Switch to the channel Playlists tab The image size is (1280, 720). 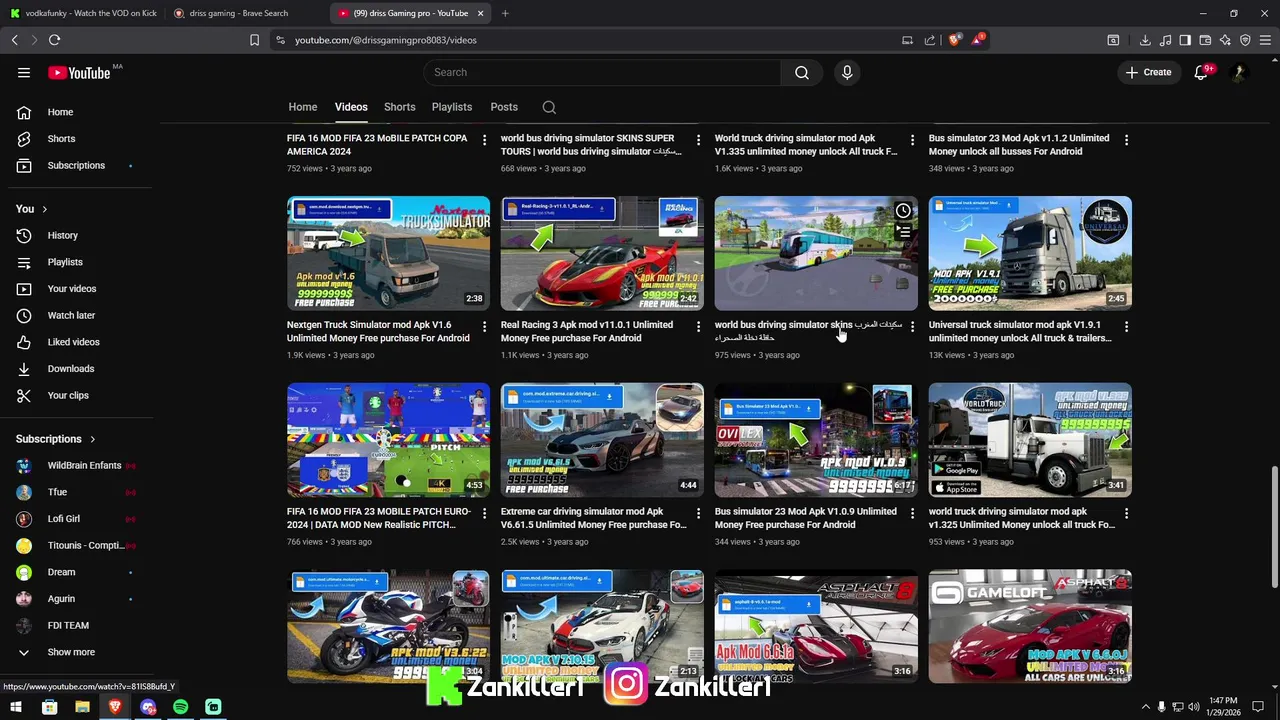click(452, 107)
